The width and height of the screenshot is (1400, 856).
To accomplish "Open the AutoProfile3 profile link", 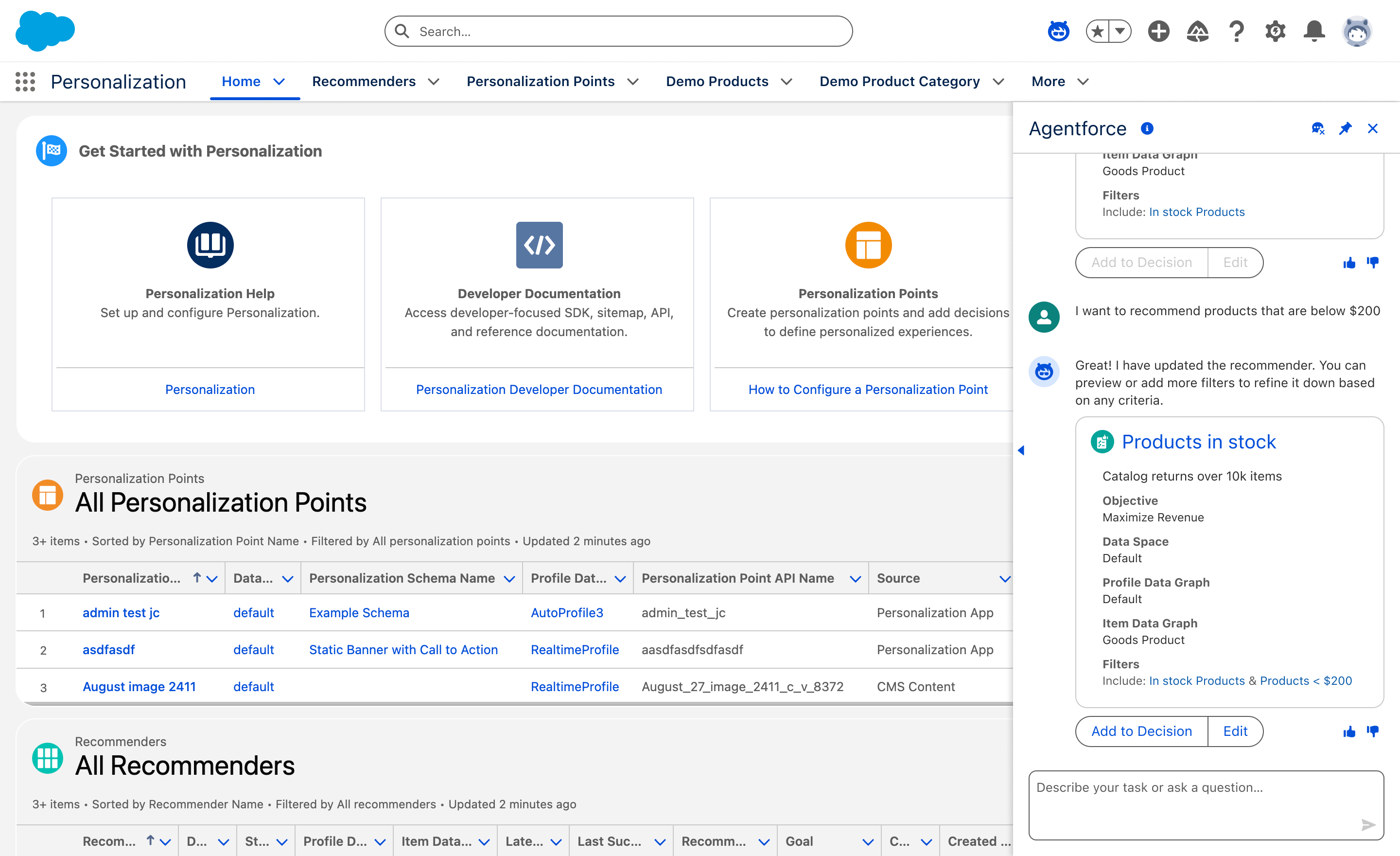I will [x=567, y=613].
